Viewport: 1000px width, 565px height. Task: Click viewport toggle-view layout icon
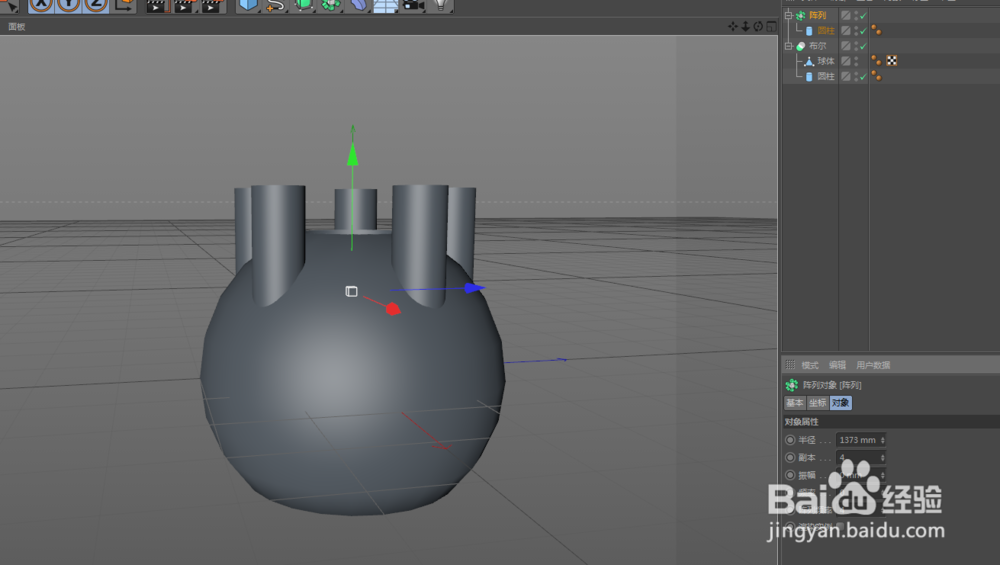point(771,26)
